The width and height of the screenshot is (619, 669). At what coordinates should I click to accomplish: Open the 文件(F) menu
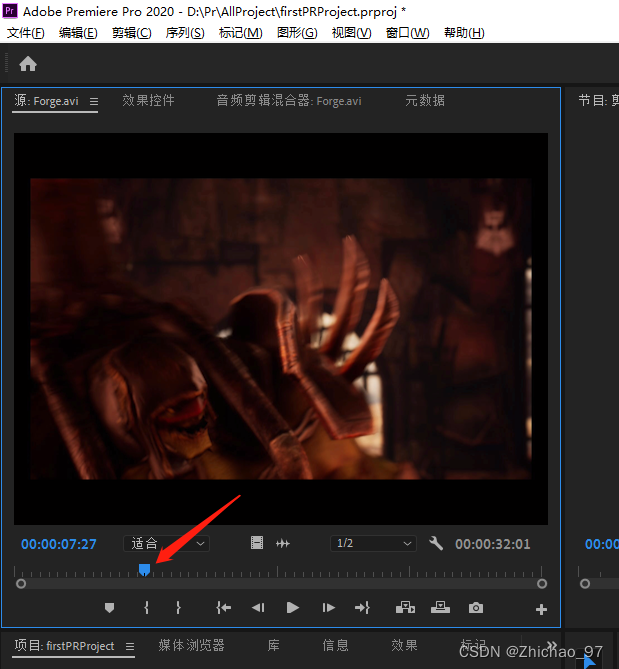click(26, 33)
